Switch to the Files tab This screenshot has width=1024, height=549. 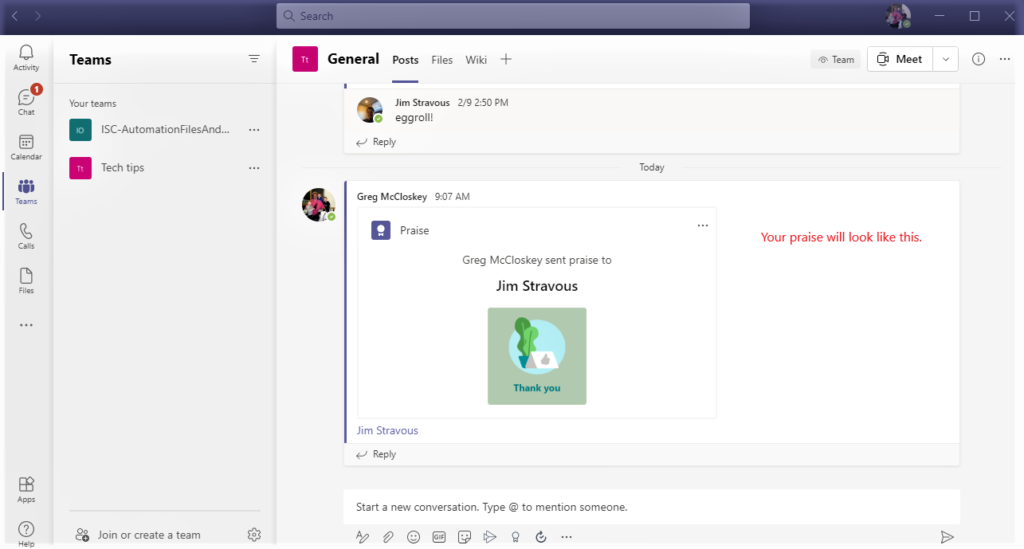pyautogui.click(x=441, y=59)
